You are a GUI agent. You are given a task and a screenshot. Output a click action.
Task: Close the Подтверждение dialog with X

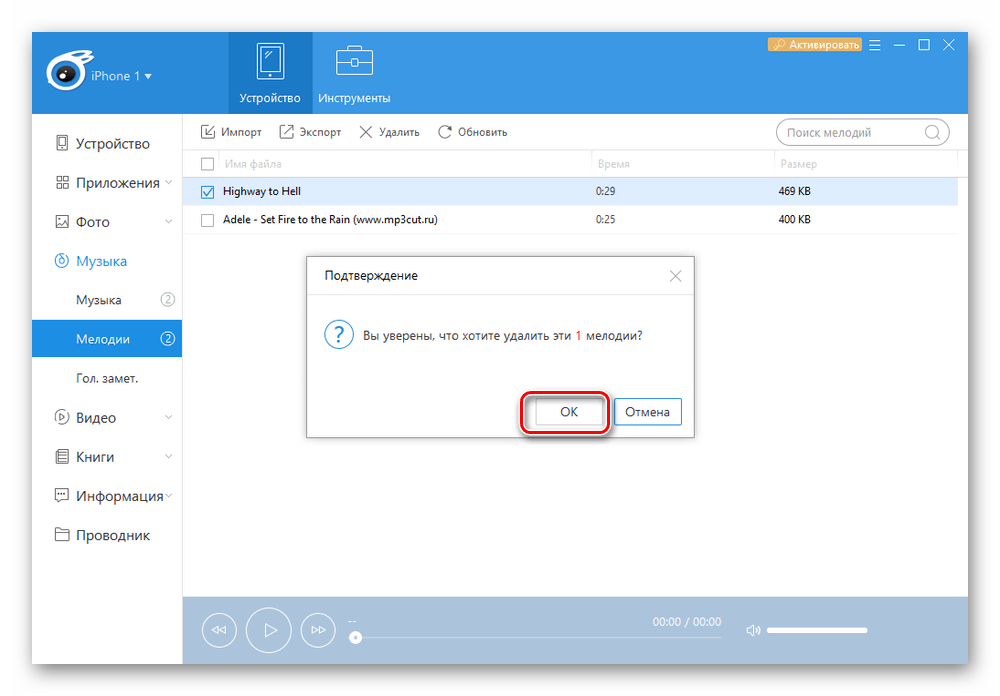(675, 276)
